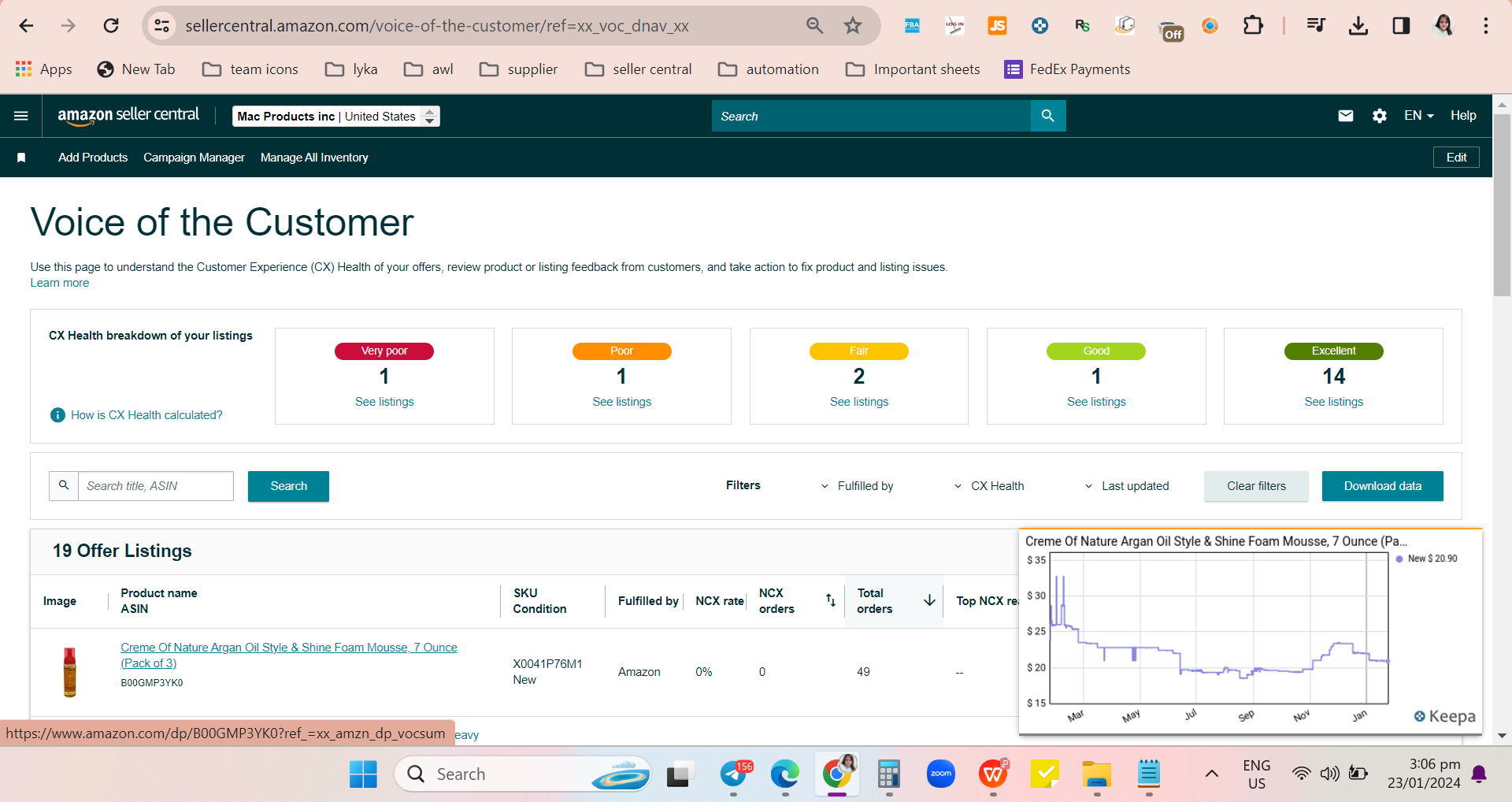The width and height of the screenshot is (1512, 802).
Task: Open the orange JS extension icon
Action: 997,26
